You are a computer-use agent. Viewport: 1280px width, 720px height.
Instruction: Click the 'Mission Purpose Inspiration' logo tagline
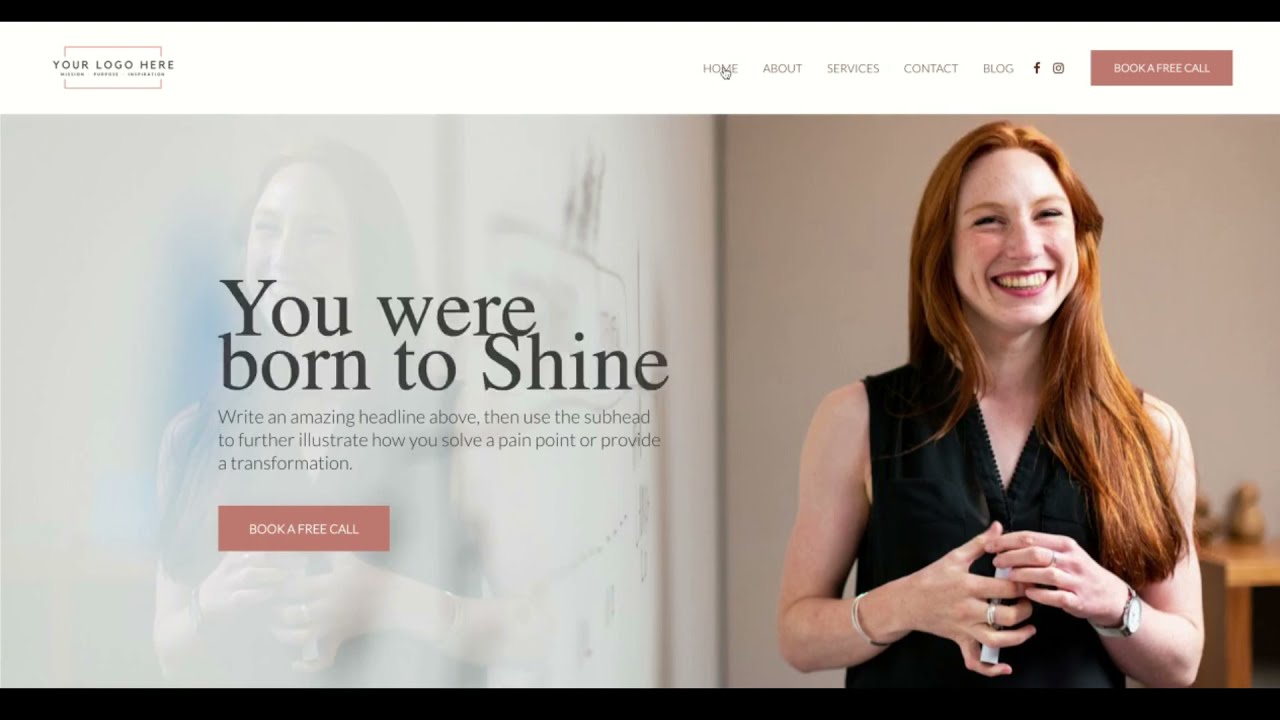coord(112,74)
